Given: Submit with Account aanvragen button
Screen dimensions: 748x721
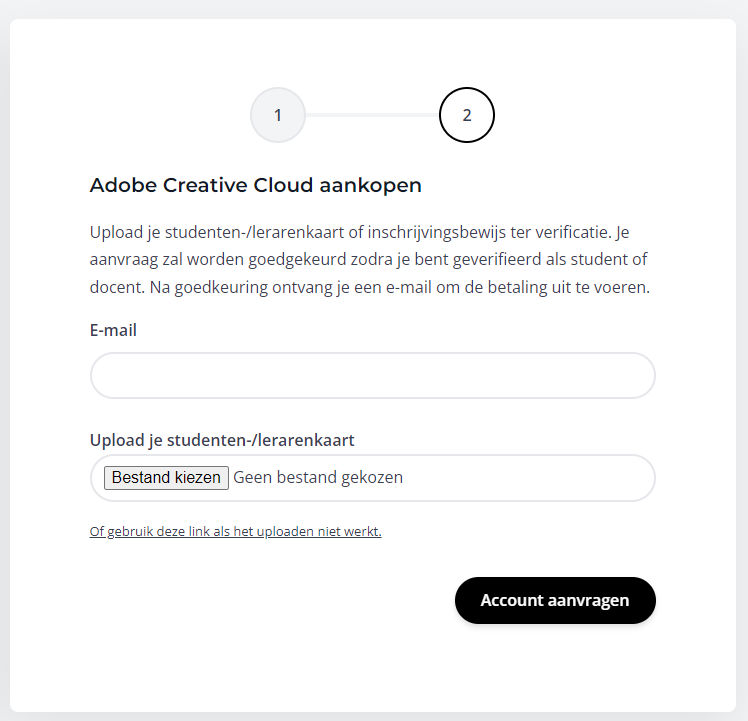Looking at the screenshot, I should pos(555,600).
